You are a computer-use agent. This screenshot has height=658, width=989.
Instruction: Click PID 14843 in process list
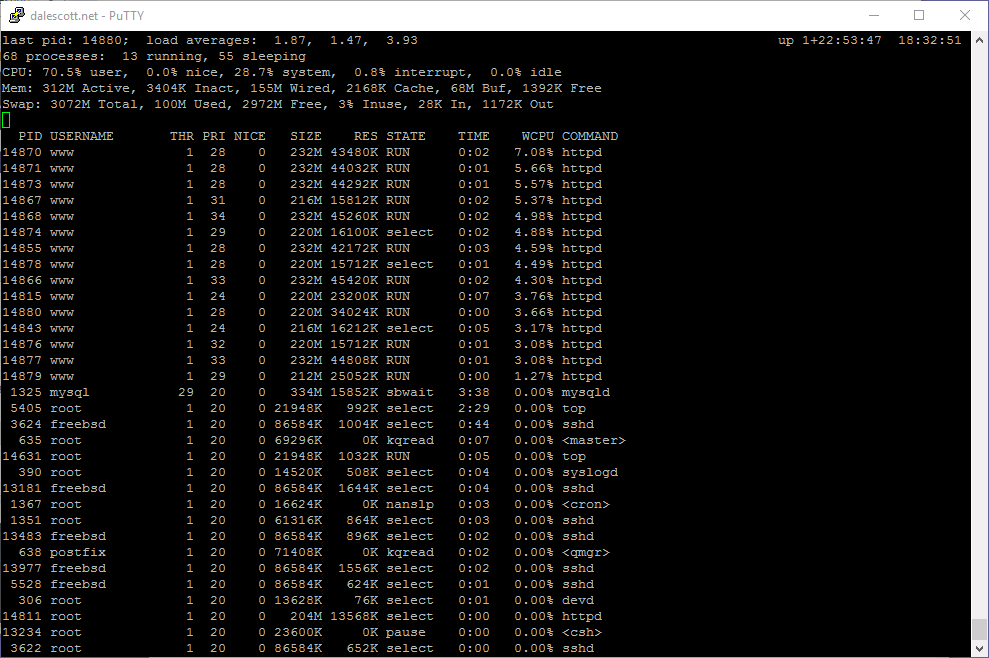pos(22,328)
